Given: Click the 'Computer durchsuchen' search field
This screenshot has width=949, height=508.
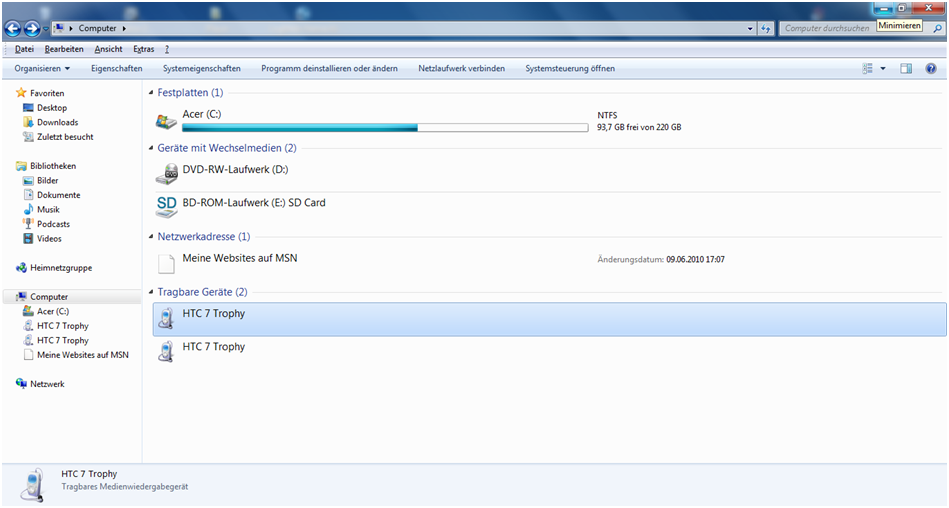Looking at the screenshot, I should click(x=827, y=28).
